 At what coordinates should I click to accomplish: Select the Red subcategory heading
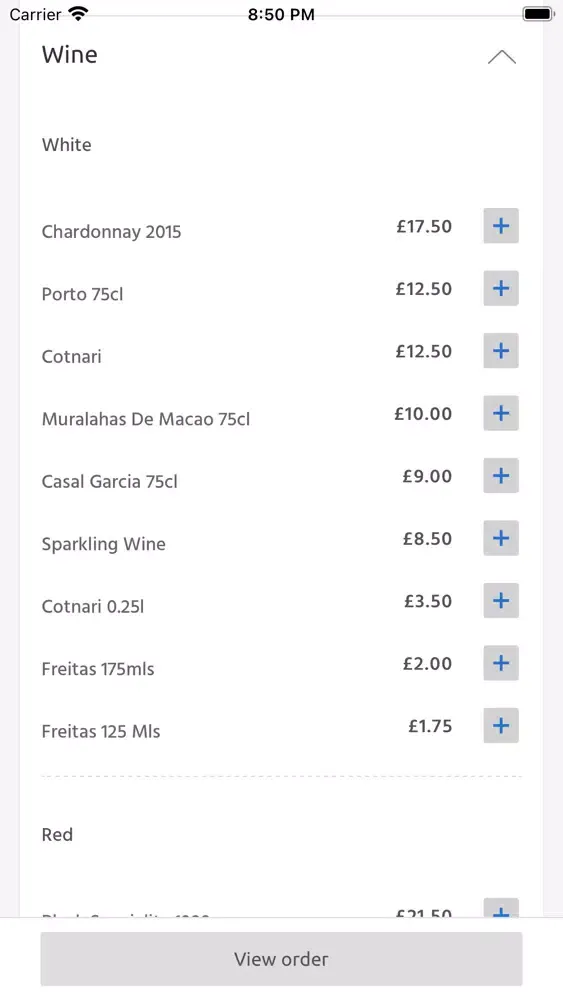tap(57, 835)
